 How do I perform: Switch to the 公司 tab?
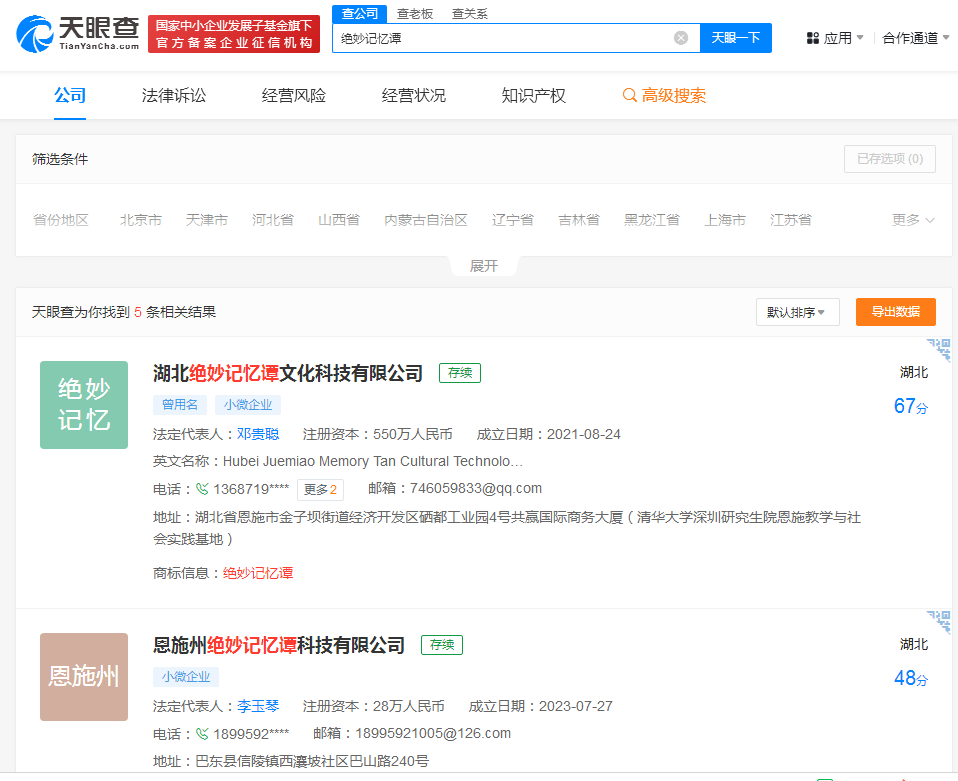click(70, 95)
